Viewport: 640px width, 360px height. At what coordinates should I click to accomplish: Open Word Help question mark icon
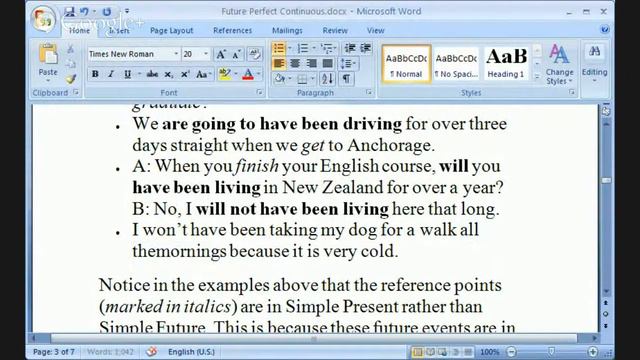pyautogui.click(x=604, y=30)
